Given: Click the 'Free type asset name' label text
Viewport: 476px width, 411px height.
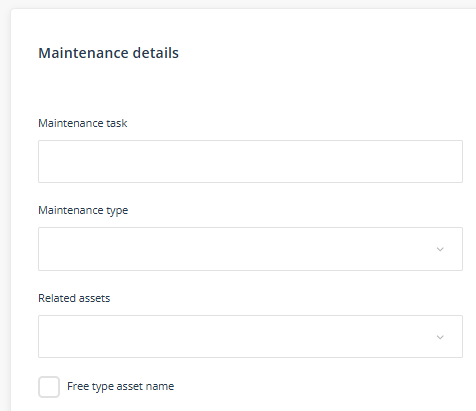Looking at the screenshot, I should tap(120, 386).
